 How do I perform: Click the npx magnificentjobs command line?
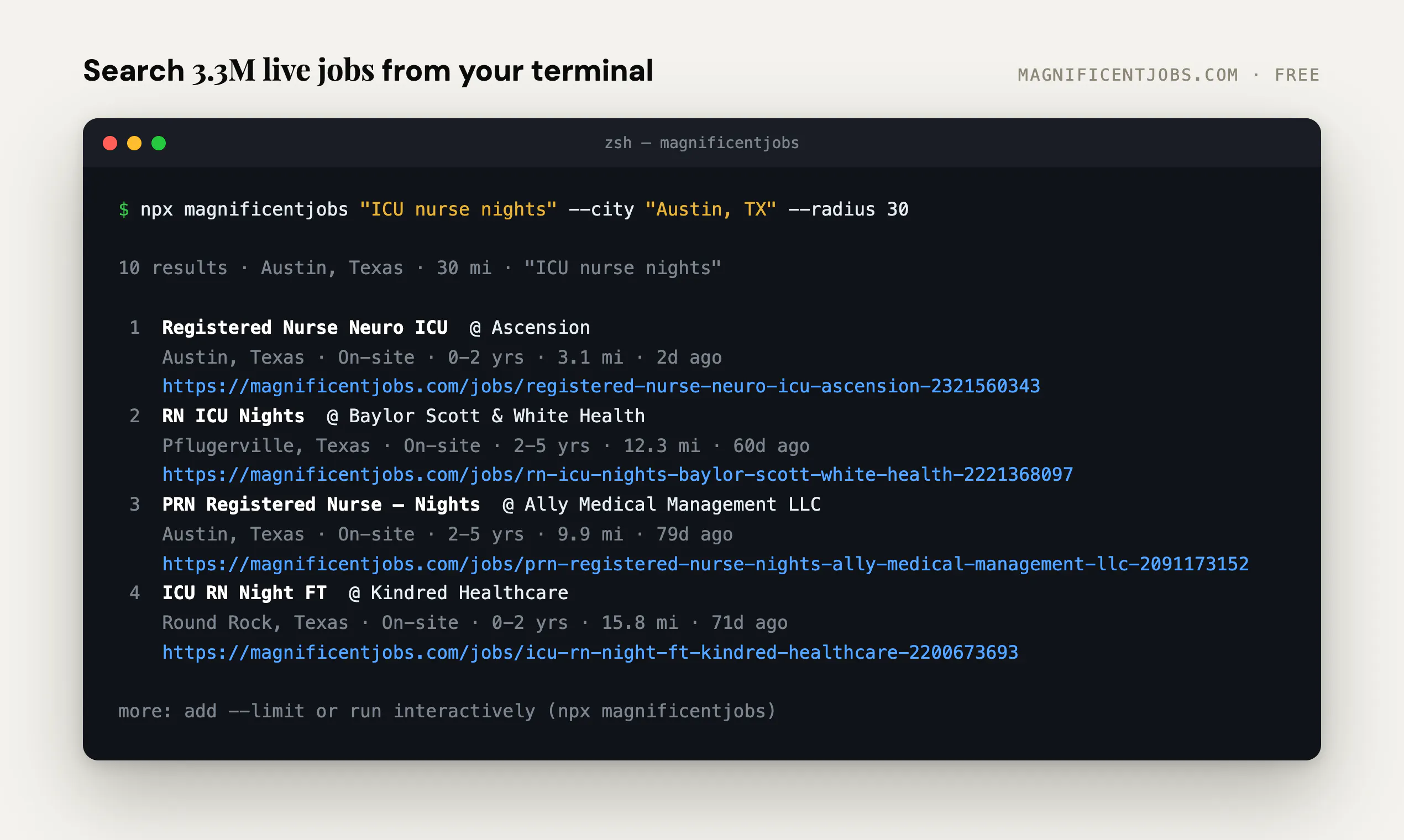point(514,209)
